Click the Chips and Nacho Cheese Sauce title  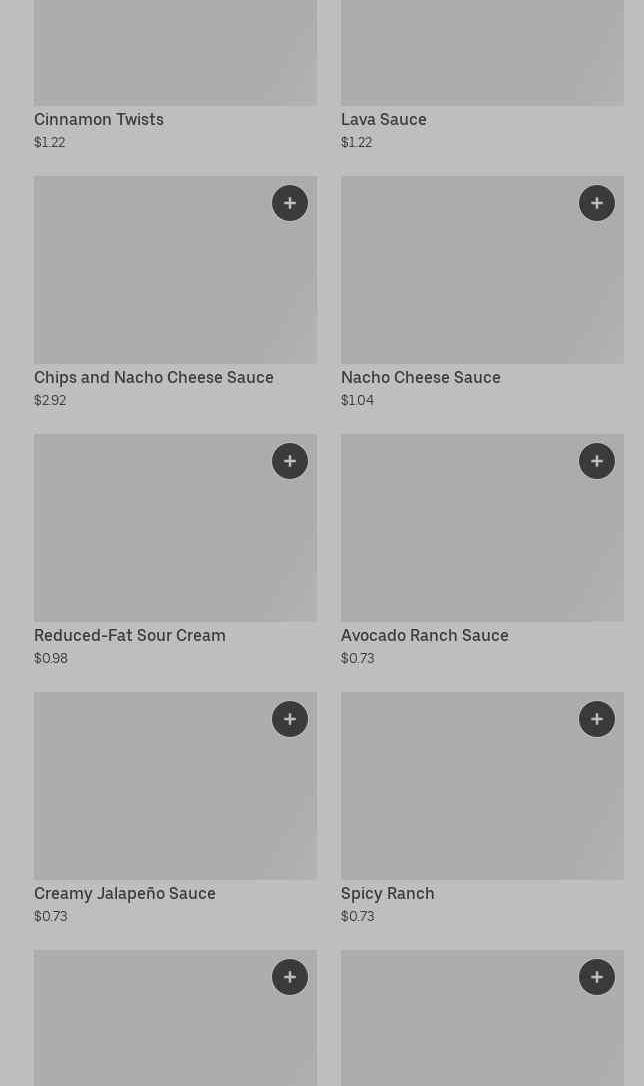(x=154, y=377)
